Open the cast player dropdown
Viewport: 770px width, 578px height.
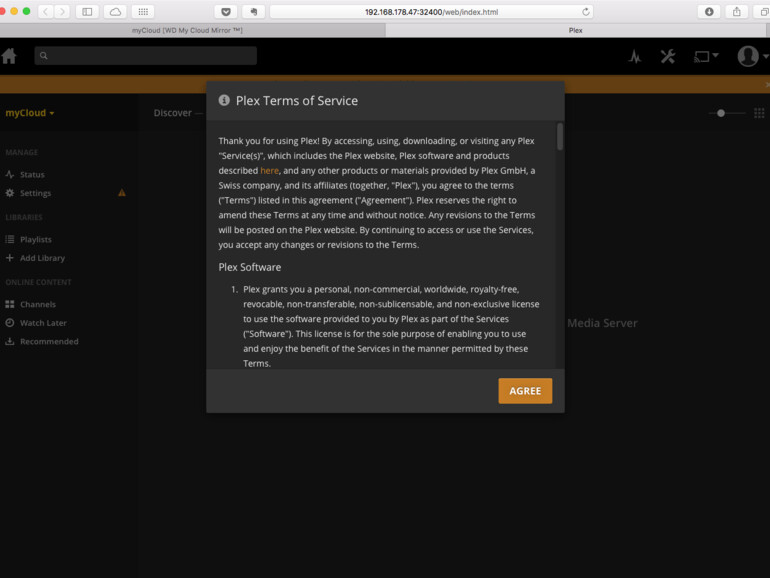[x=706, y=56]
